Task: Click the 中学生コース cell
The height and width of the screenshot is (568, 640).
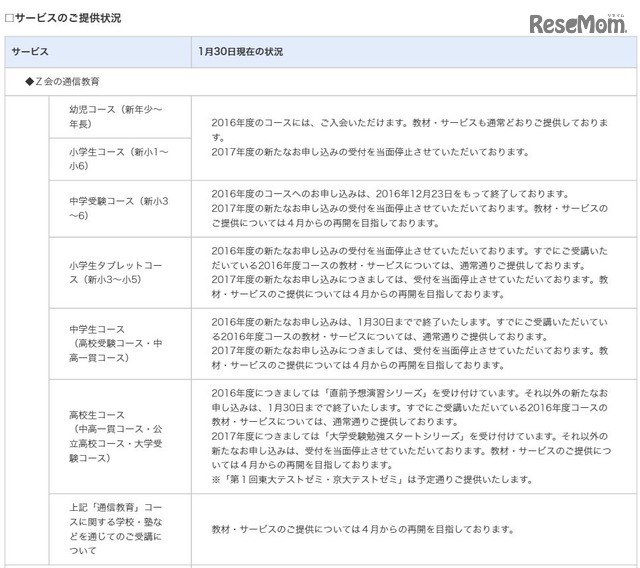Action: (120, 344)
